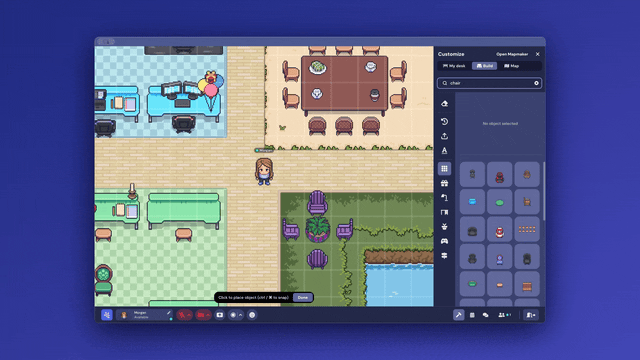Expand the arrow next to the record button
The height and width of the screenshot is (360, 640).
(x=241, y=315)
